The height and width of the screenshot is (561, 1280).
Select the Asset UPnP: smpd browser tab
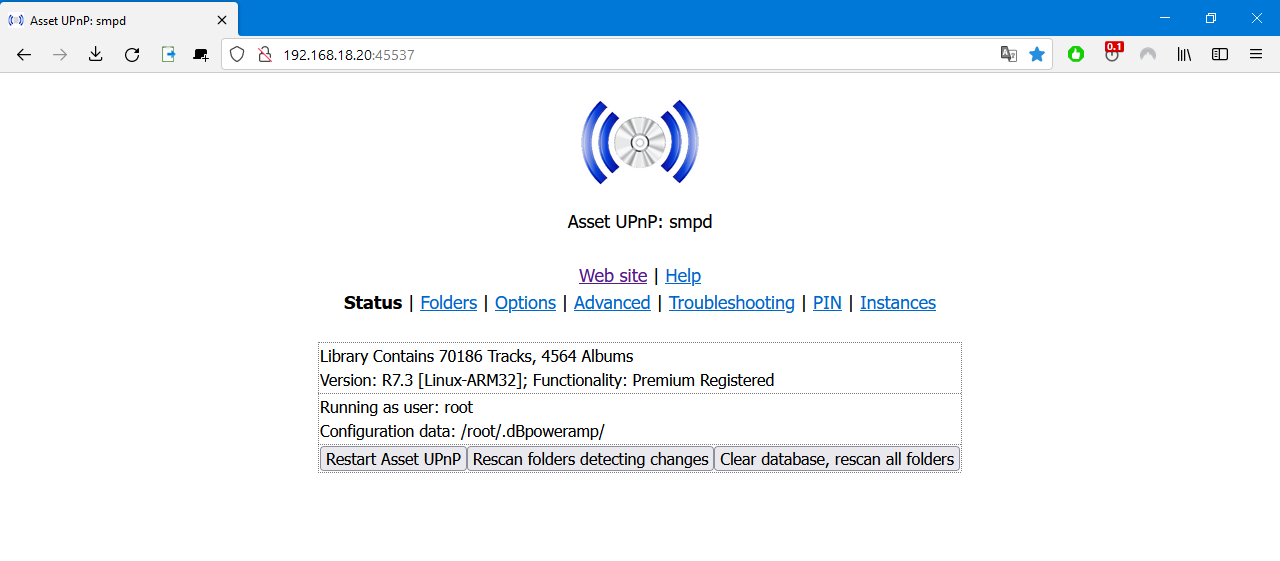pyautogui.click(x=120, y=20)
